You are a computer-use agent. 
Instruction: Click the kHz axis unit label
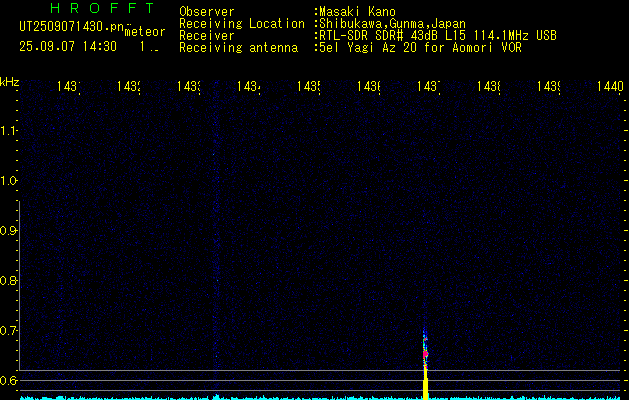(9, 82)
